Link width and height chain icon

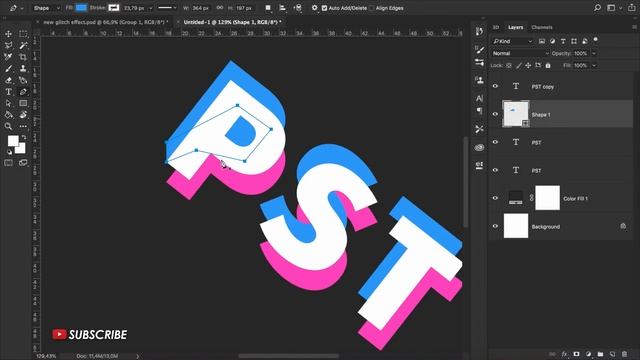(x=220, y=8)
